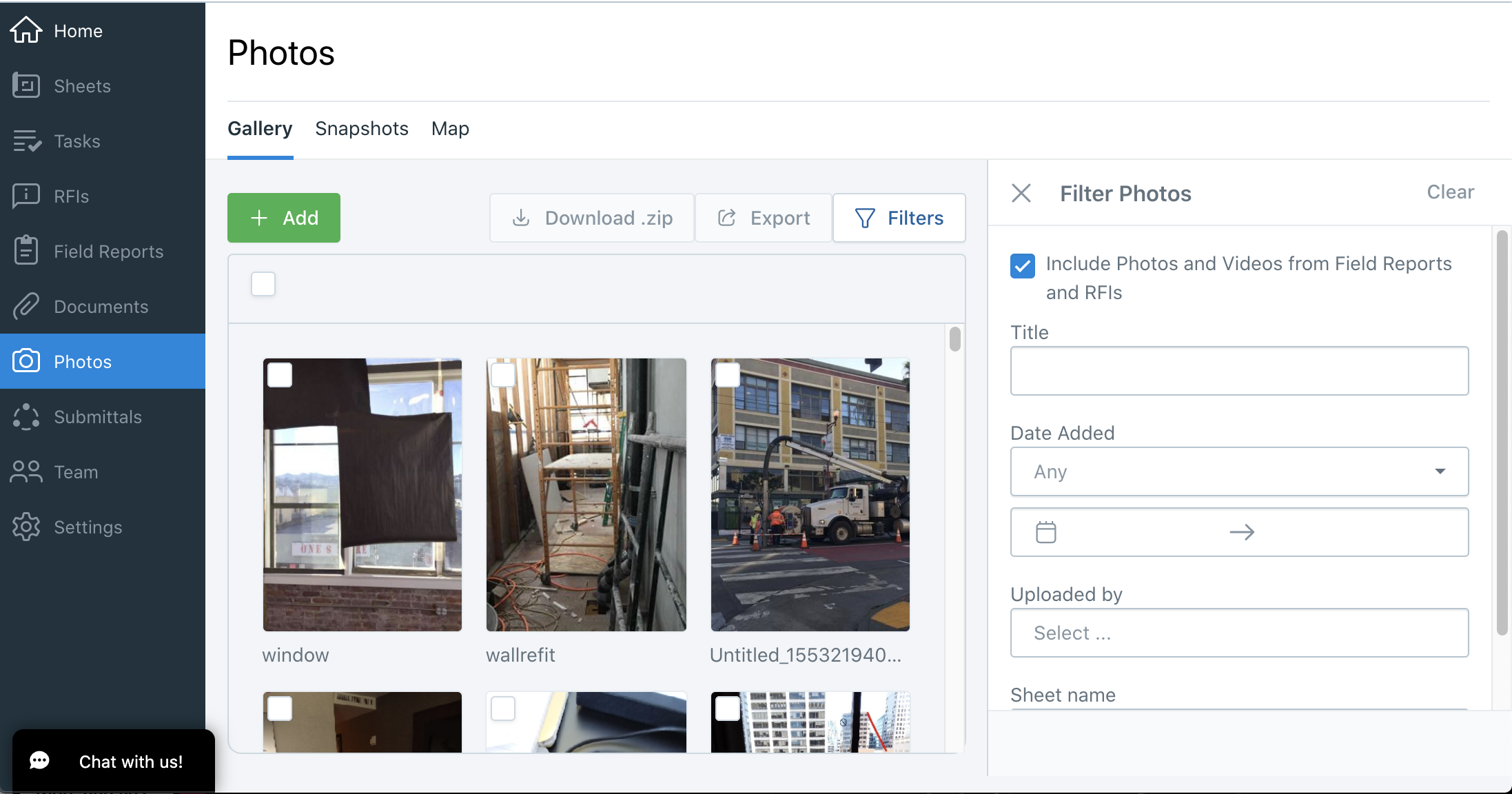Open the Date Added Any dropdown
Image resolution: width=1512 pixels, height=794 pixels.
click(x=1238, y=471)
